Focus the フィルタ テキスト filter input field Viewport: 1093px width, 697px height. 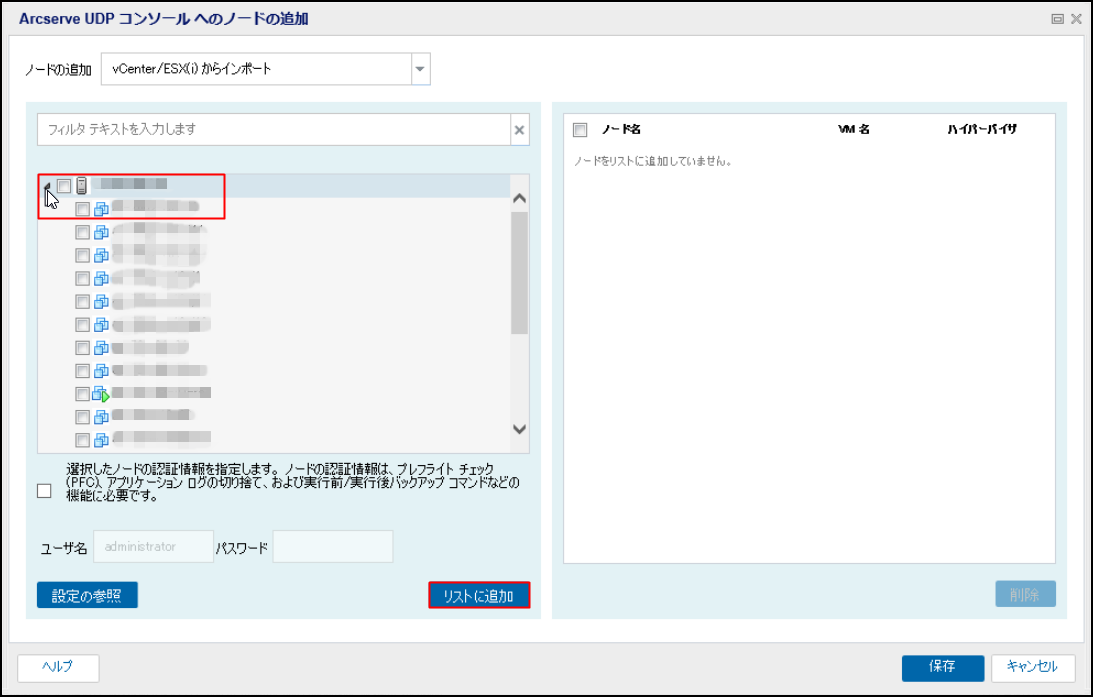[x=274, y=130]
